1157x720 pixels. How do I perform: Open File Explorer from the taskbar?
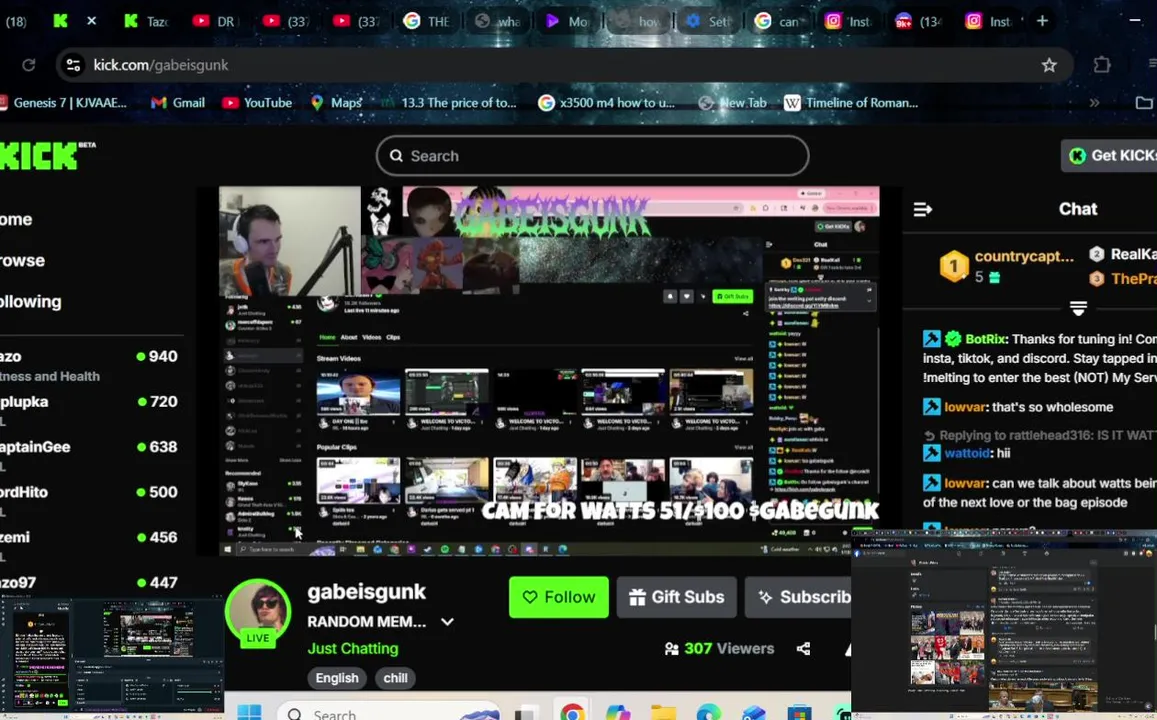point(663,712)
